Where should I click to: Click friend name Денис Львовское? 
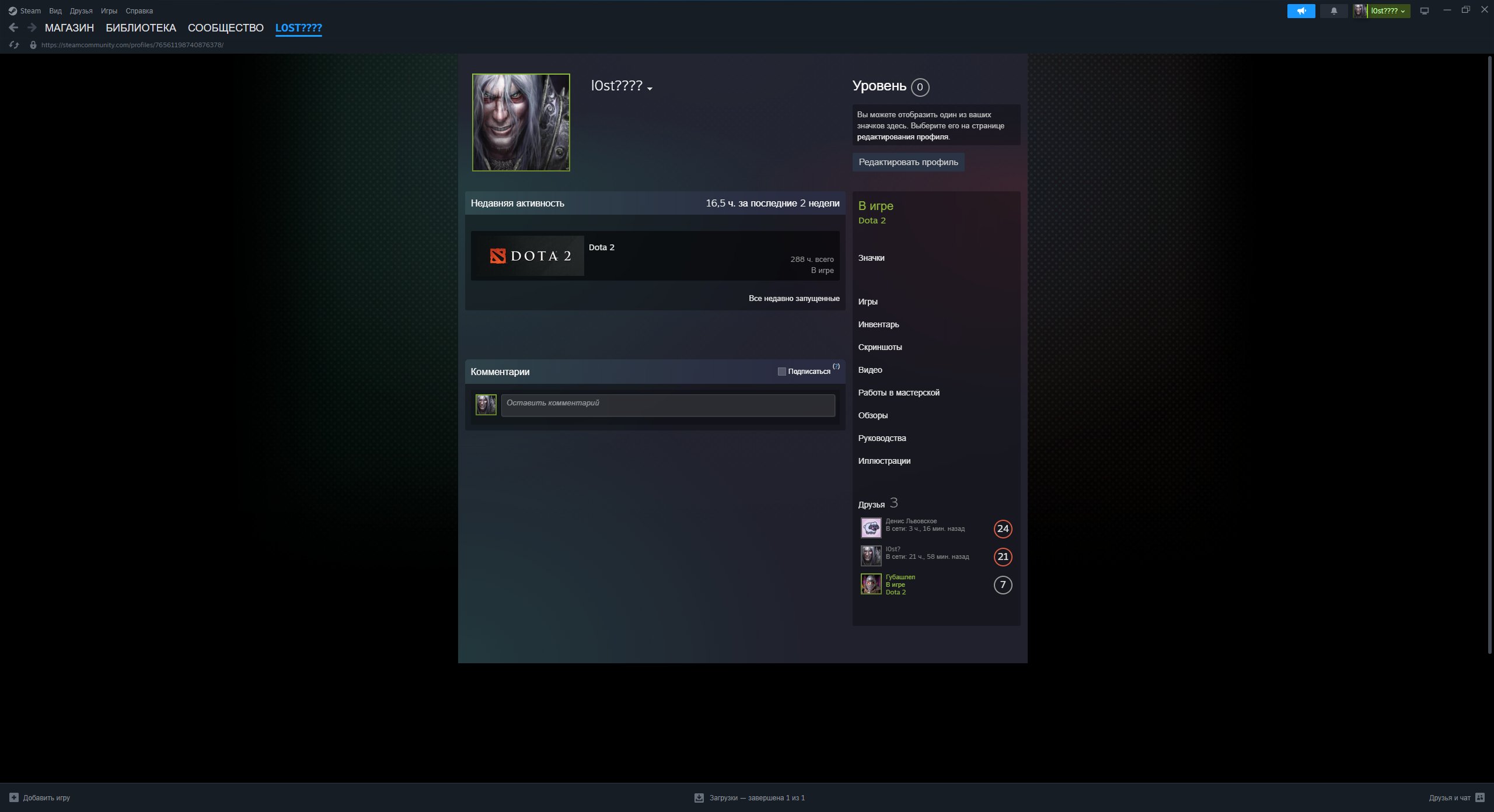click(x=911, y=521)
